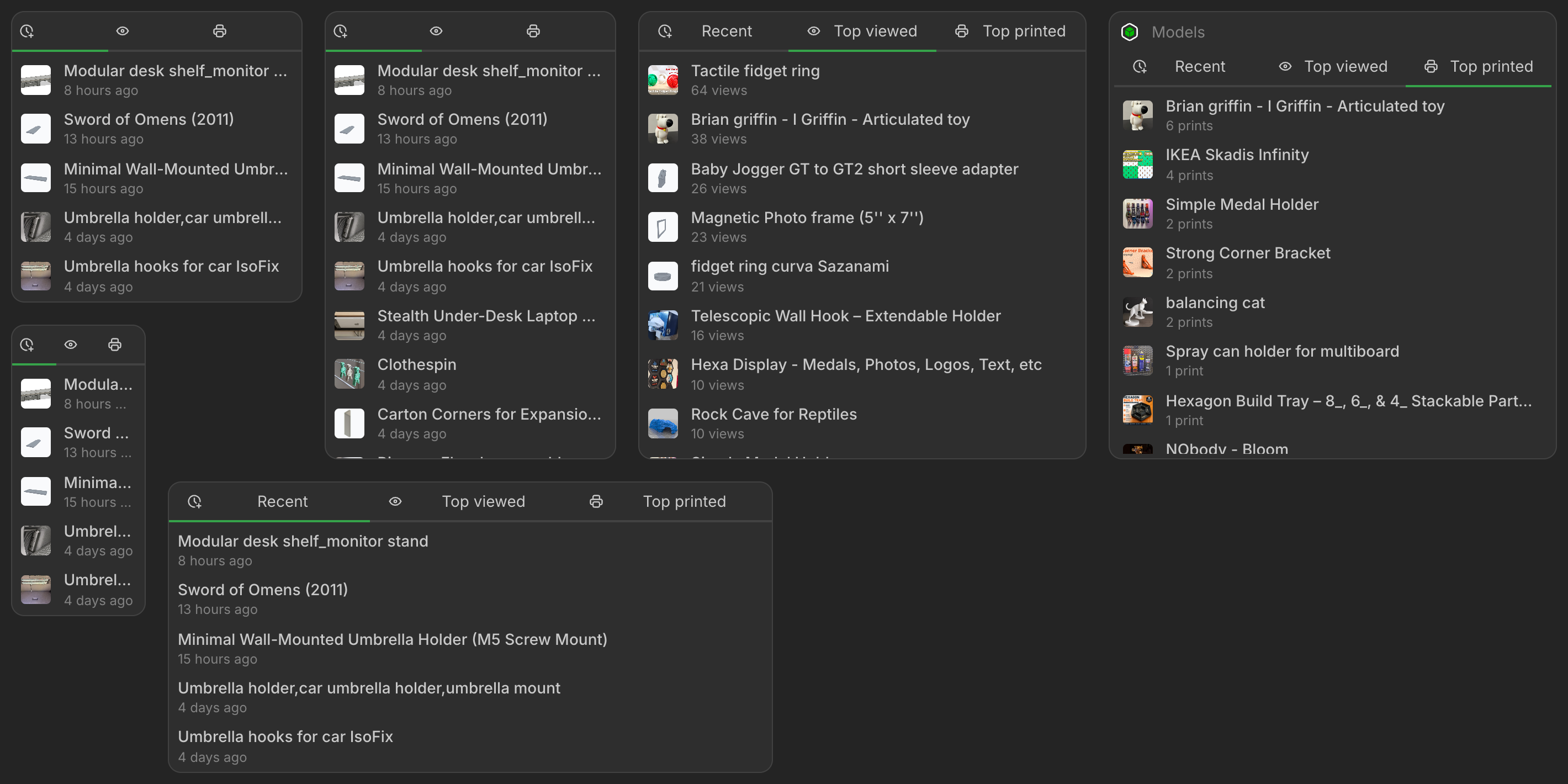Click the clock icon next to Recent above Tactile fidget ring

[x=665, y=31]
